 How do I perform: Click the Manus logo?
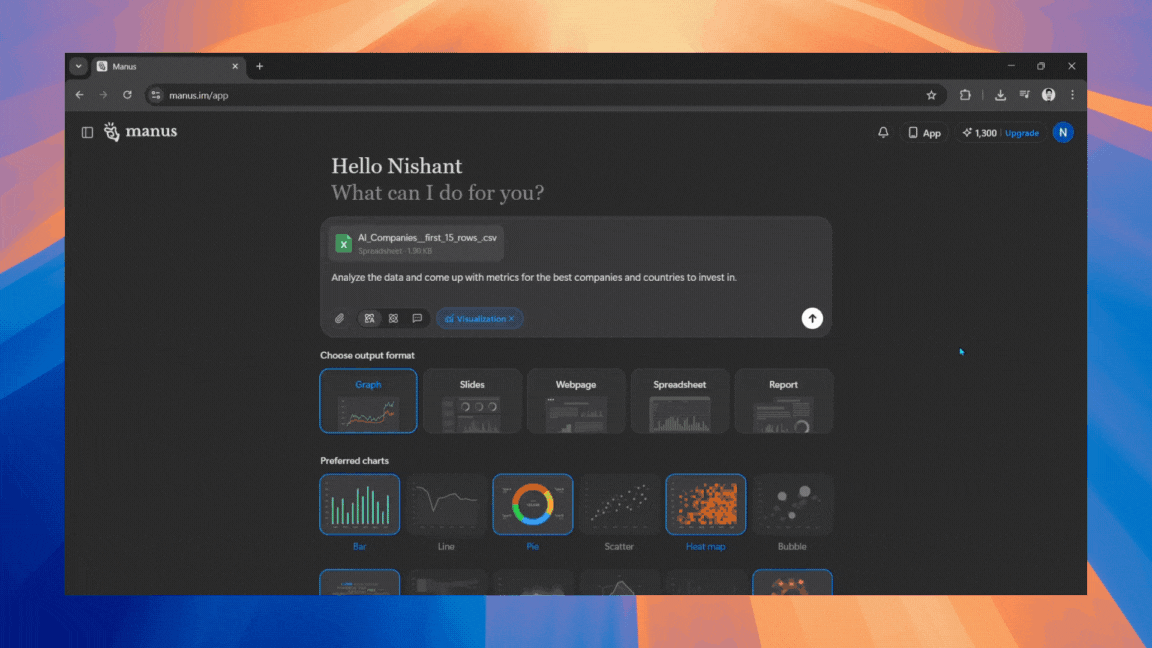tap(140, 132)
